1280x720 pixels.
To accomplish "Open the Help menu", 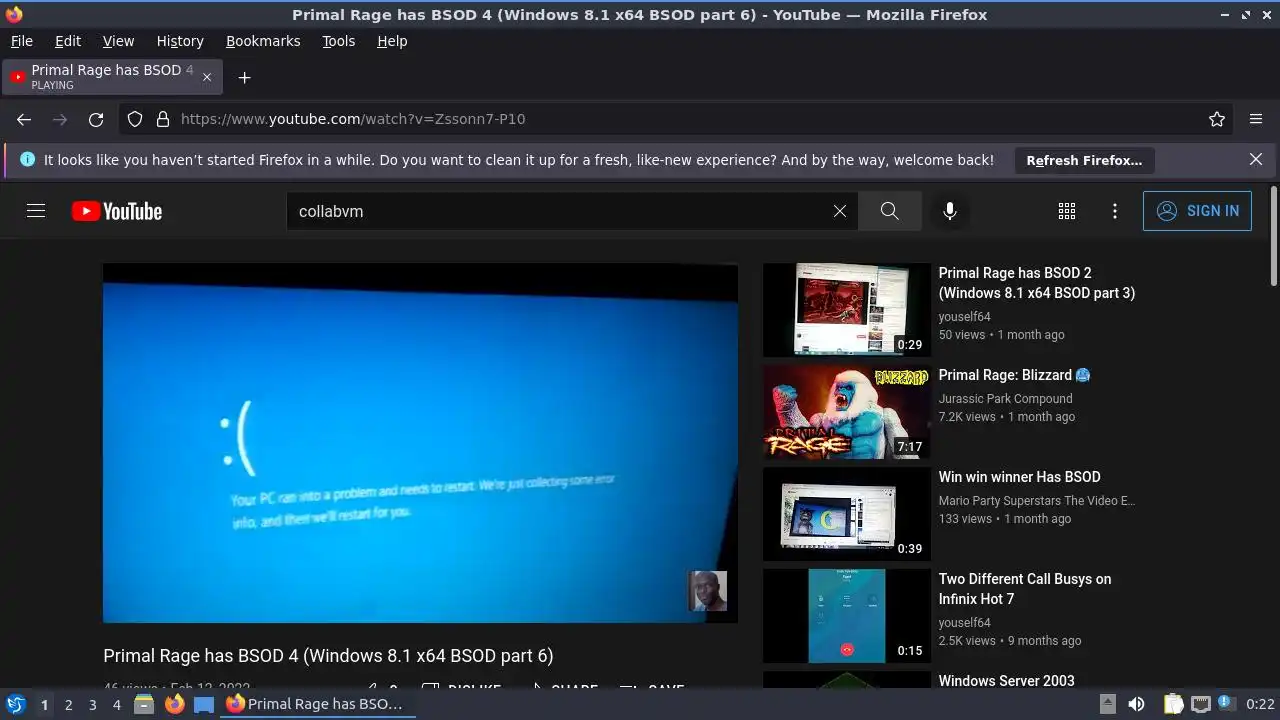I will 392,41.
